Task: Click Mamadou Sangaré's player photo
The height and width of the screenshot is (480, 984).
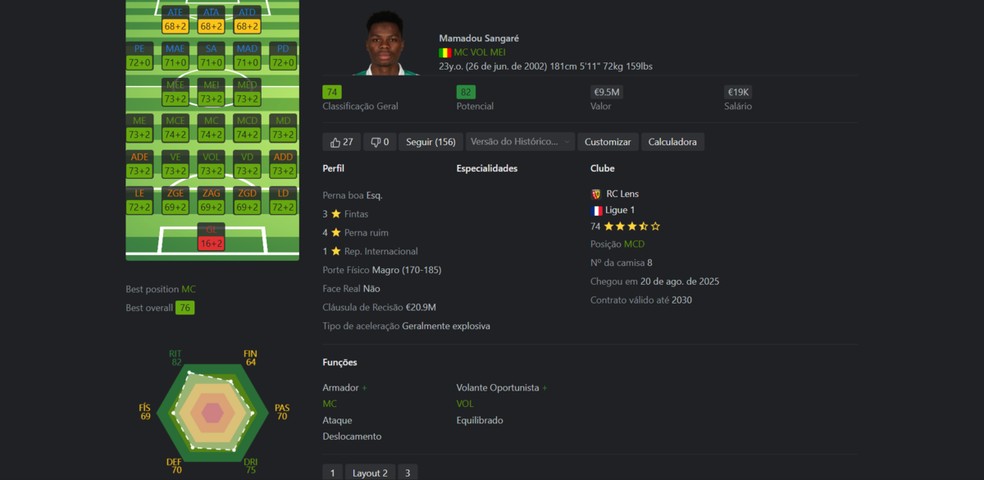Action: pyautogui.click(x=385, y=44)
